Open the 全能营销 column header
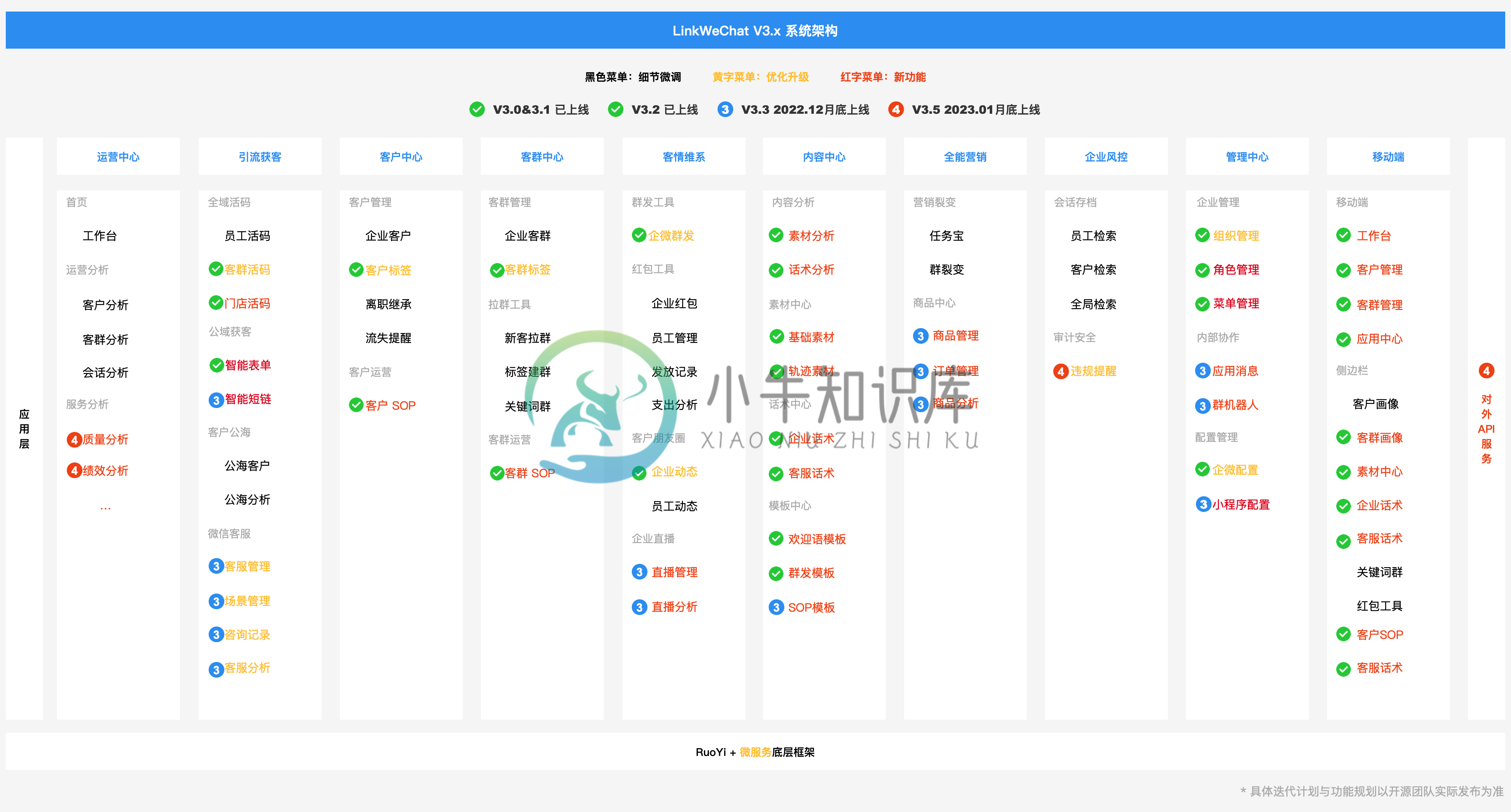Screen dimensions: 1511x812 965,157
